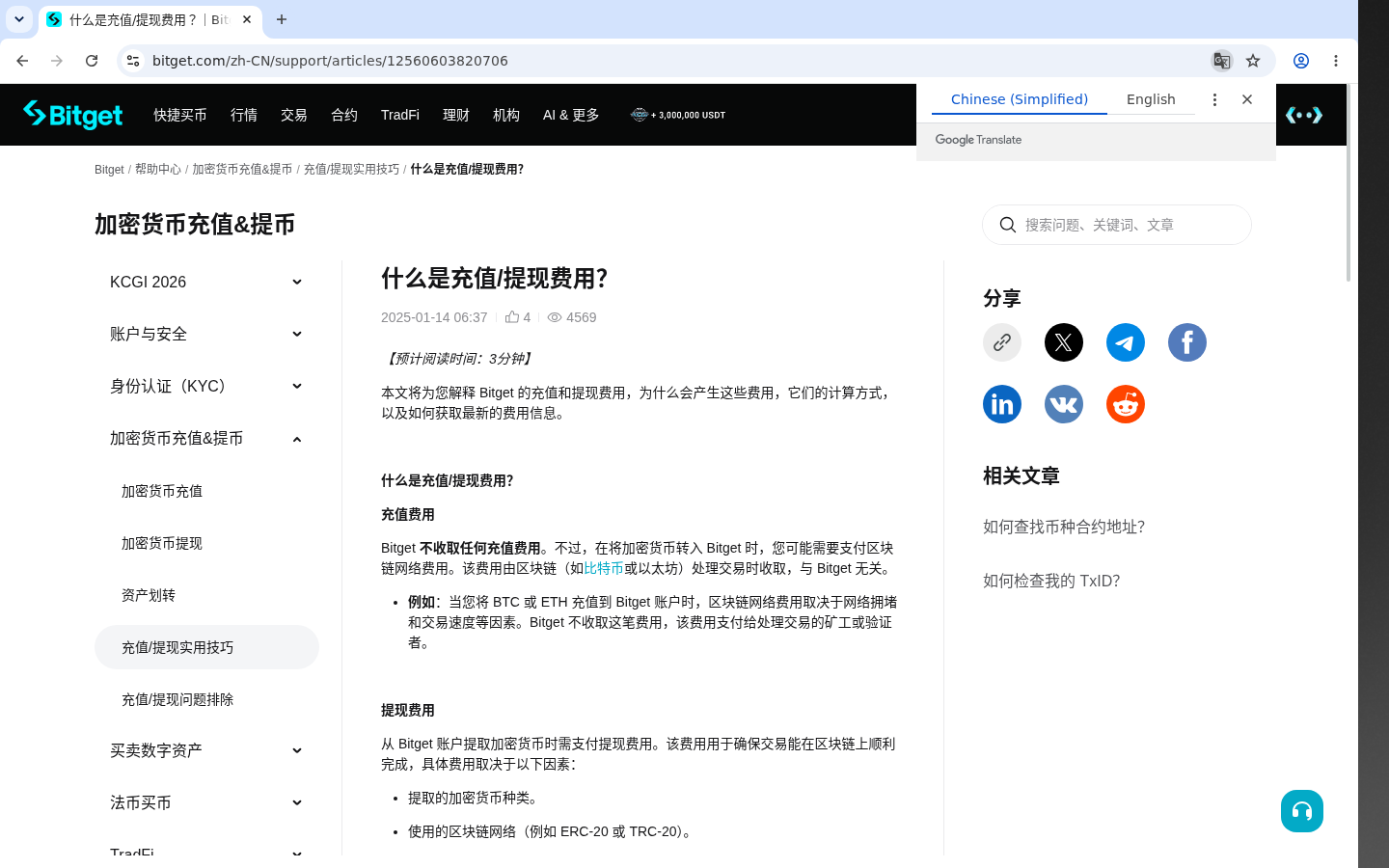The width and height of the screenshot is (1389, 868).
Task: Open 资产划转 sidebar item
Action: tap(206, 595)
